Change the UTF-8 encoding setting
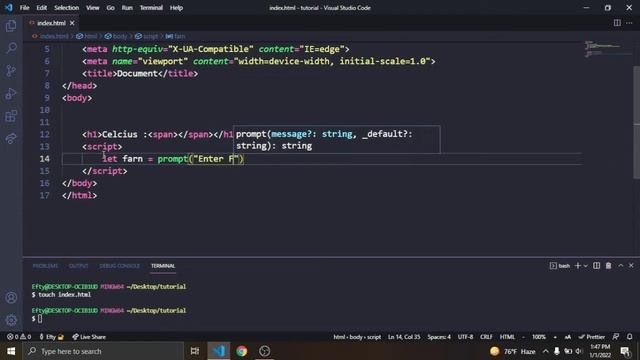 pos(465,337)
